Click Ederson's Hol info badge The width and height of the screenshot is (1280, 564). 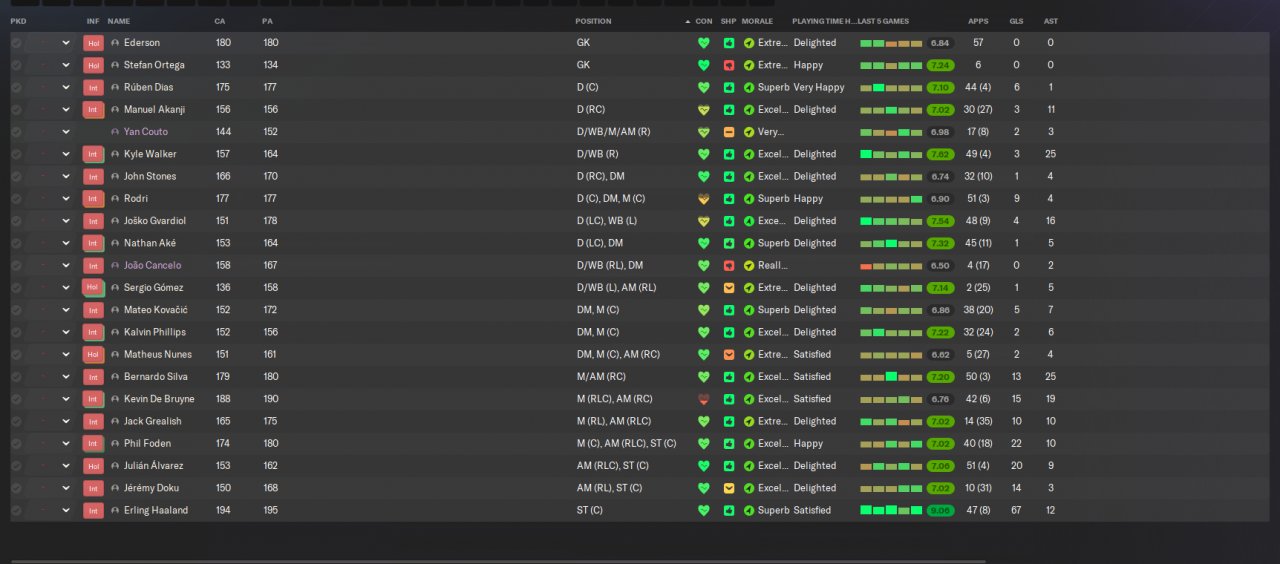click(x=93, y=43)
